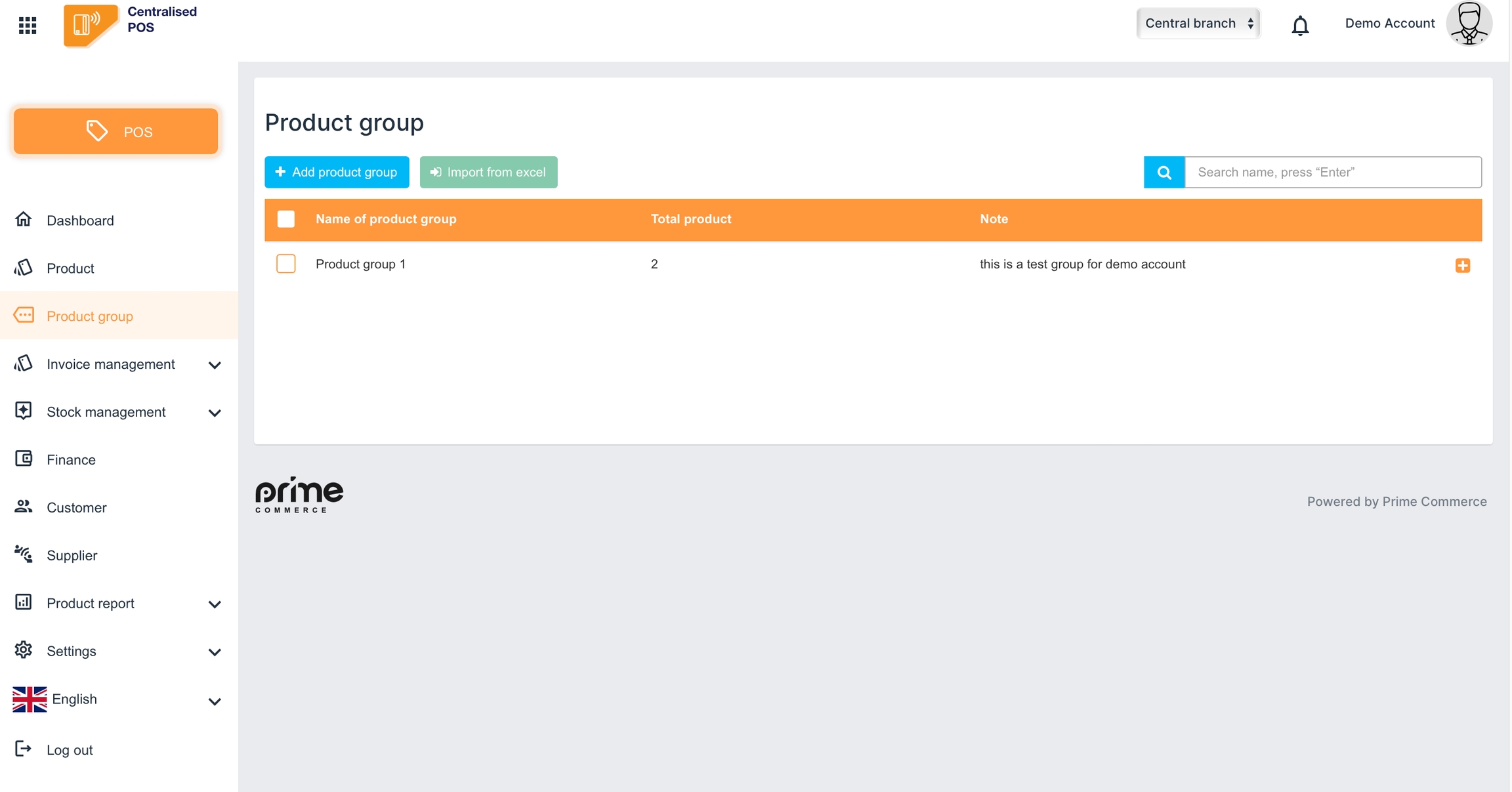
Task: Click the Import from excel button
Action: tap(488, 172)
